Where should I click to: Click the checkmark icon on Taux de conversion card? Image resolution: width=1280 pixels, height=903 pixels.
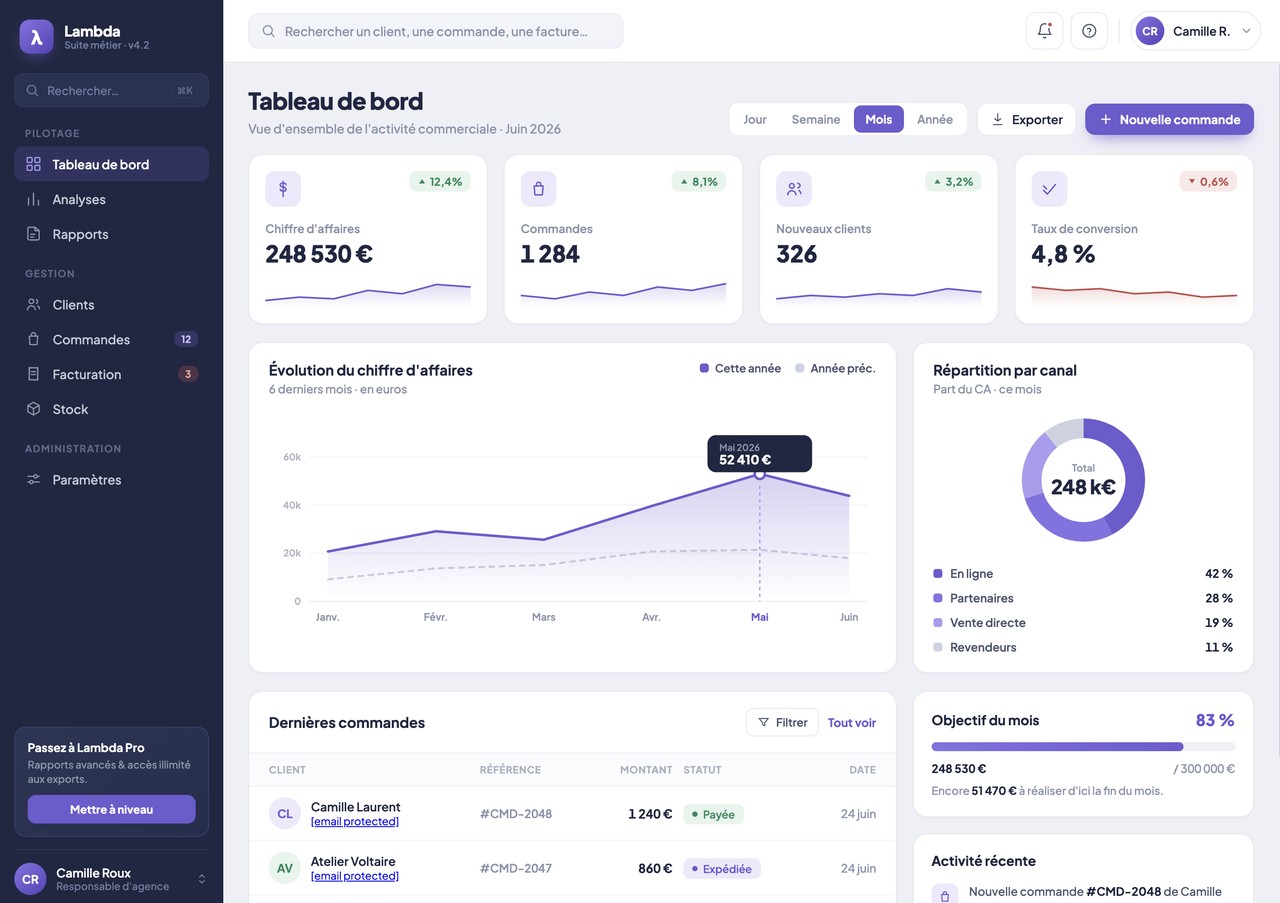(x=1049, y=188)
